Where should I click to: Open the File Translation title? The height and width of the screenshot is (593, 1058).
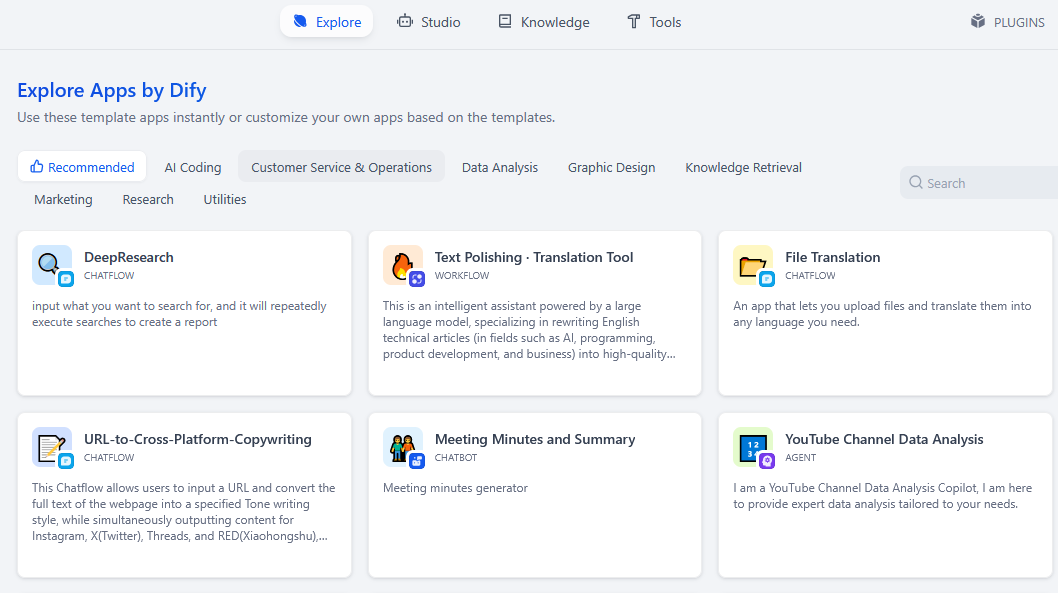(833, 257)
